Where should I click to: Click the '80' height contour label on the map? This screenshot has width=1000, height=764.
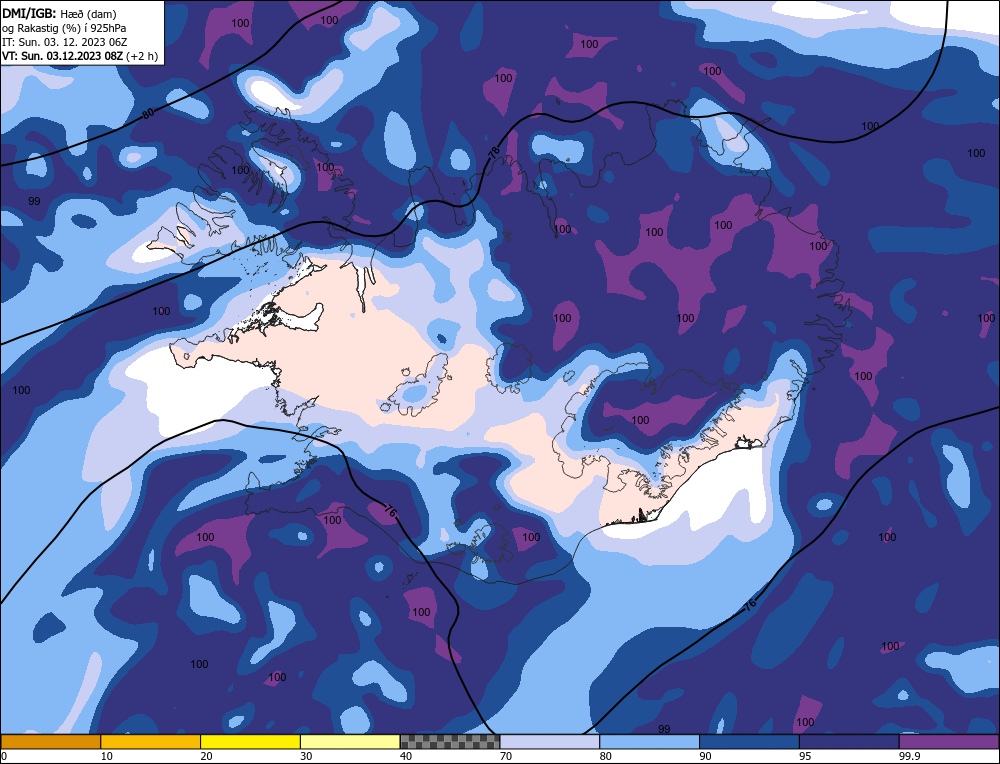(x=148, y=114)
